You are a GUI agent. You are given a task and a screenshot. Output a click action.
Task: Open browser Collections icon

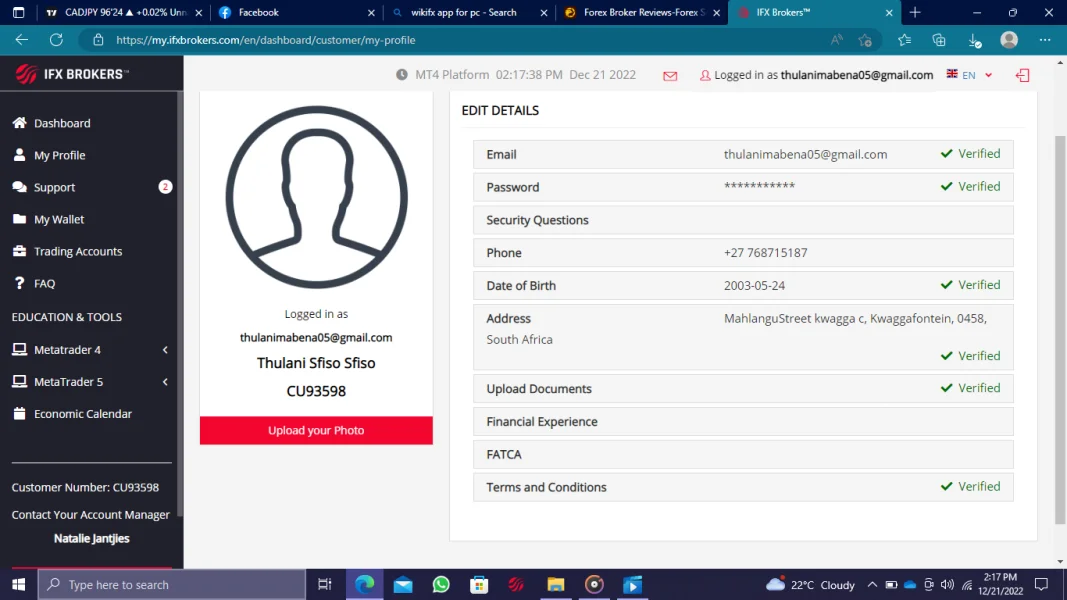pos(939,40)
